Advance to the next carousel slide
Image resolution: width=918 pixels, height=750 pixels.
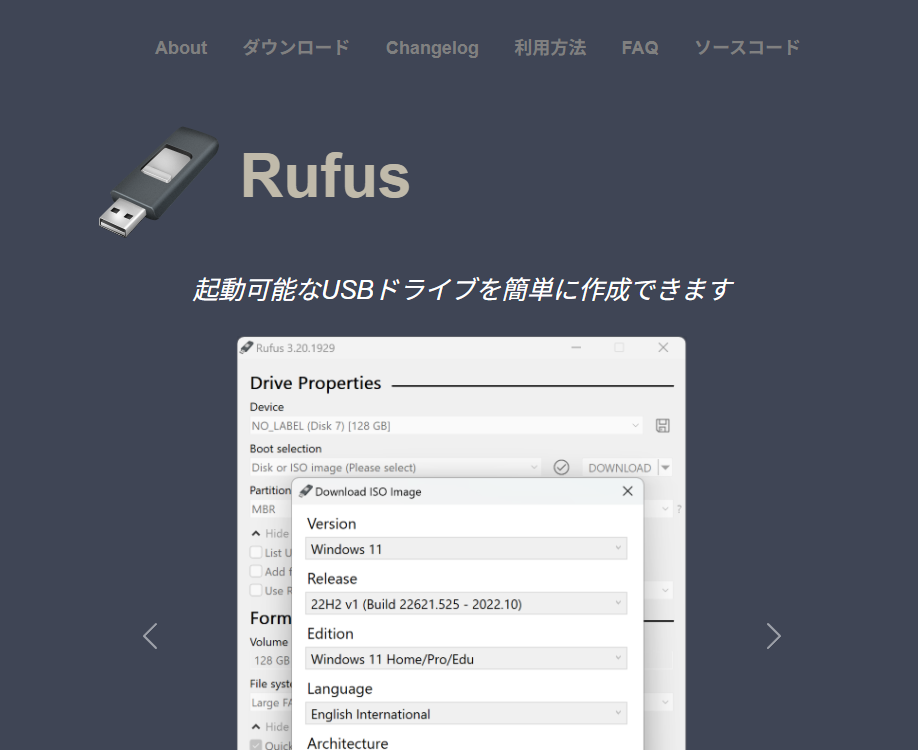[x=773, y=636]
